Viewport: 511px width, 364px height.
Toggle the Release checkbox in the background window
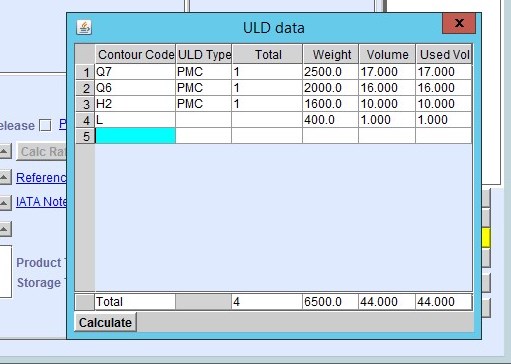[x=45, y=125]
